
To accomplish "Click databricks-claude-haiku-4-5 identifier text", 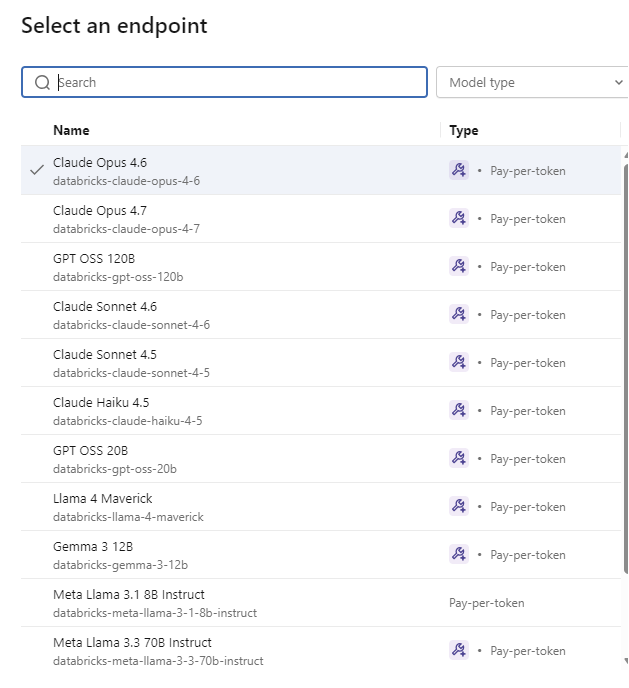I will point(128,421).
